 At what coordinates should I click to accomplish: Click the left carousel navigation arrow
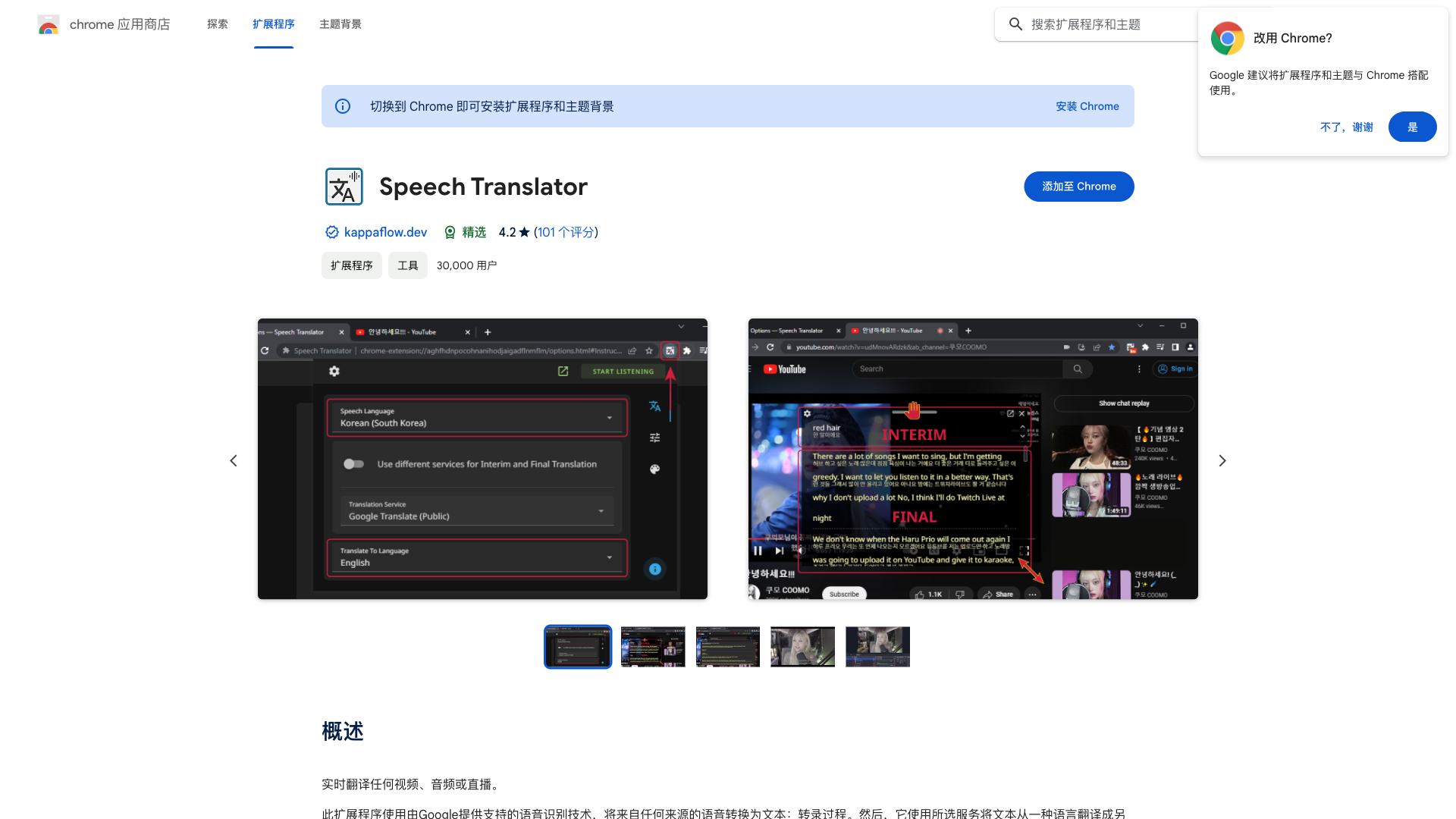(234, 460)
